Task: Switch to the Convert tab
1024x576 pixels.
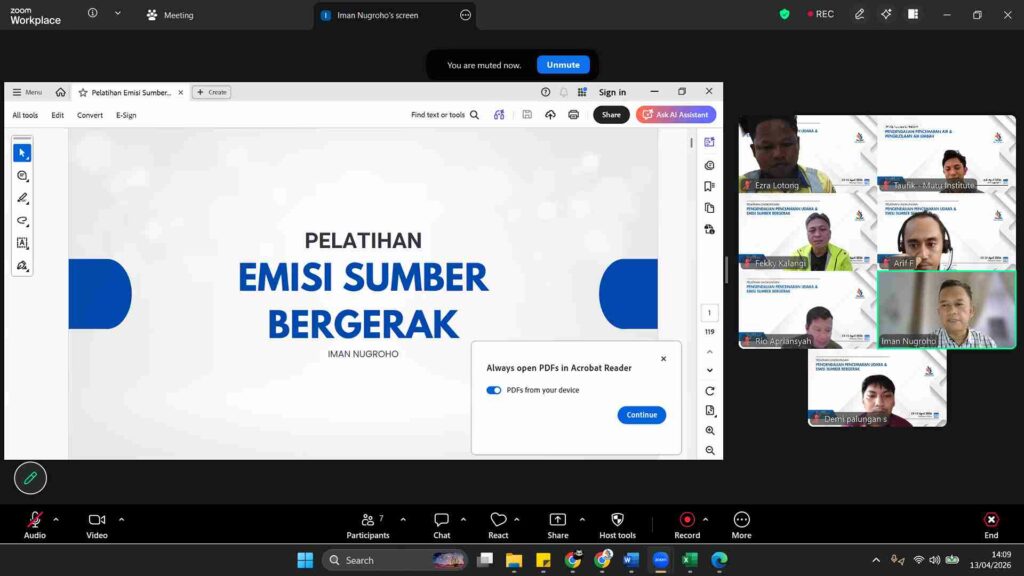Action: (90, 115)
